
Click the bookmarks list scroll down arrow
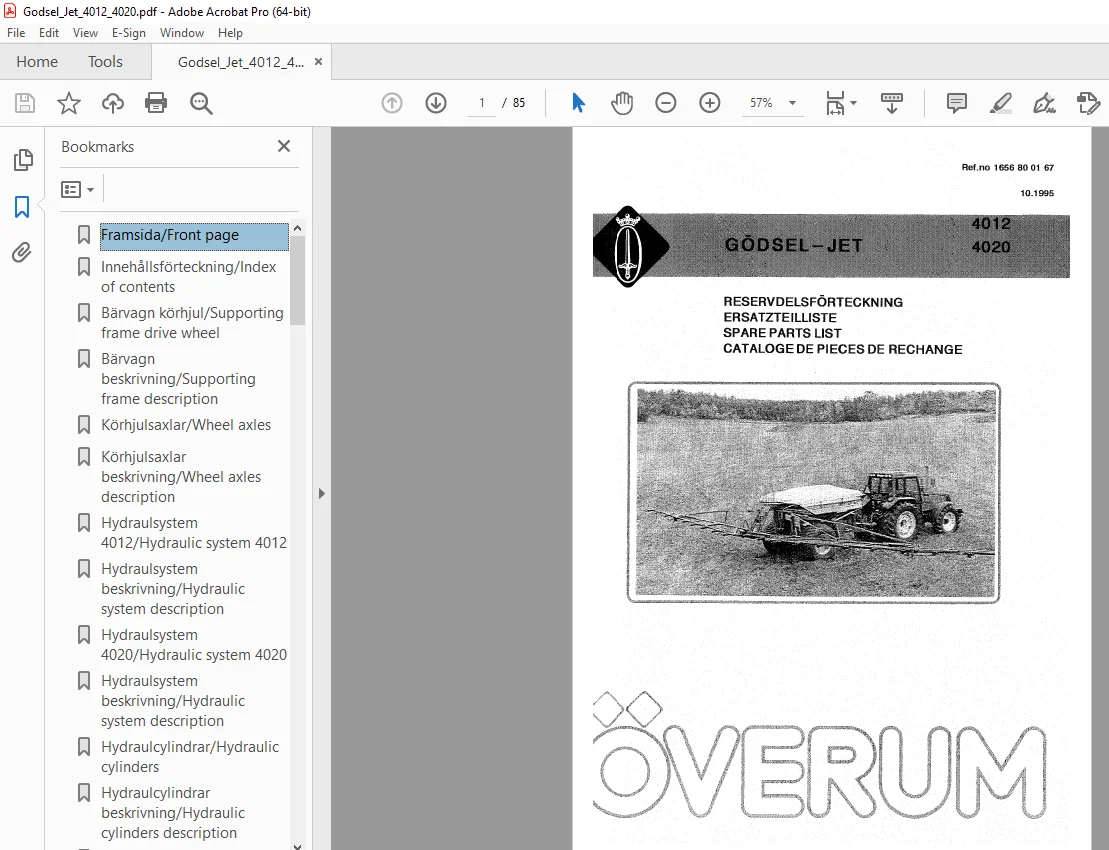(298, 845)
